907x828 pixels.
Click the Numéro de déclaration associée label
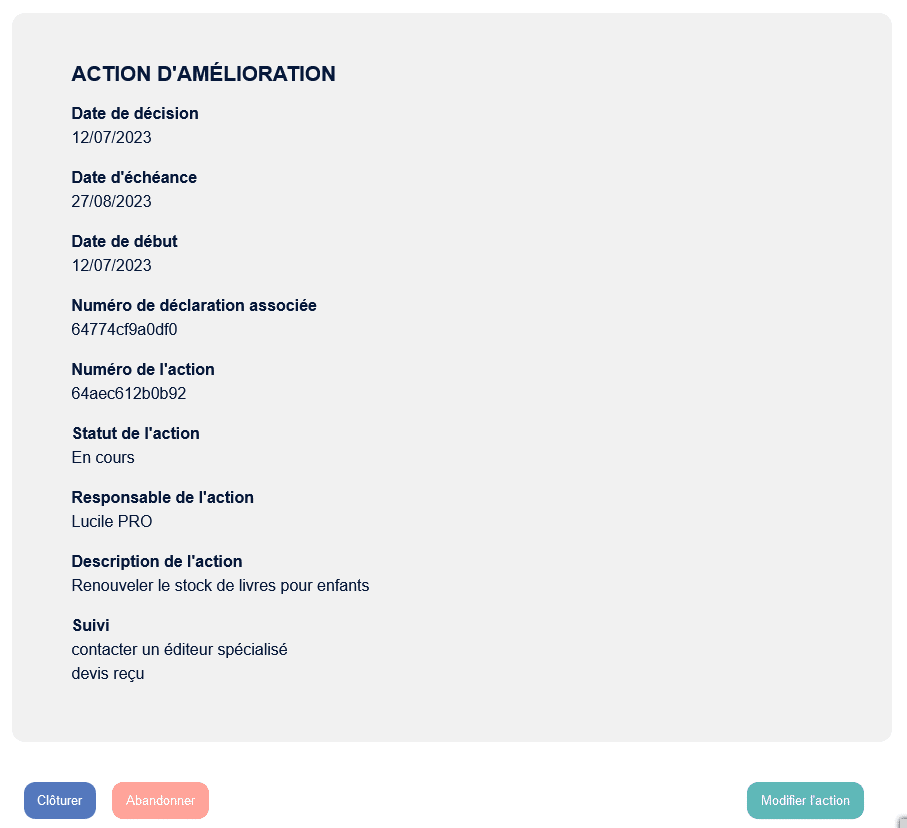click(x=194, y=305)
